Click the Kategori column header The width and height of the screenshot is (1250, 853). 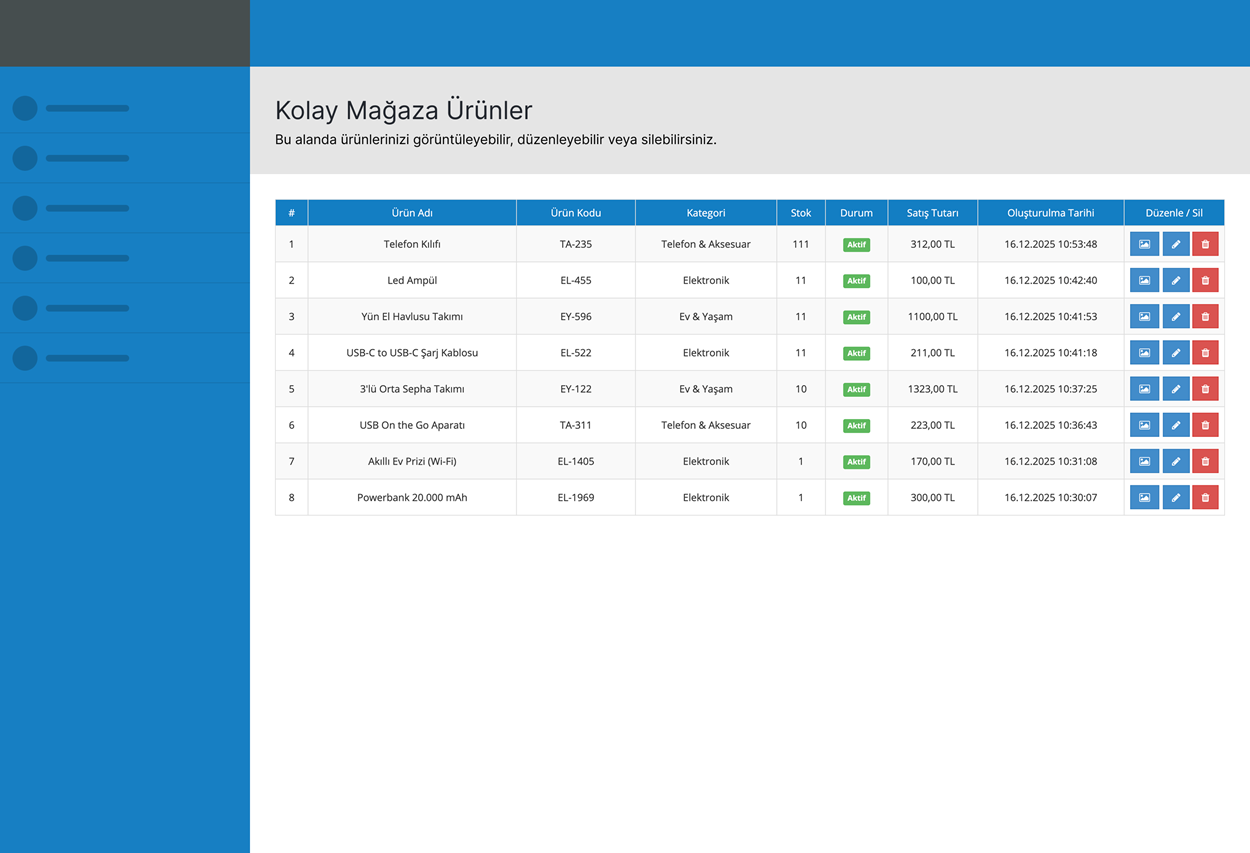tap(706, 213)
